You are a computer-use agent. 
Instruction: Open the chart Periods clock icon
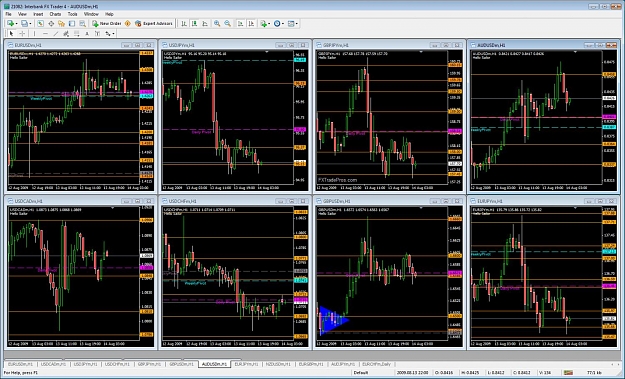277,24
